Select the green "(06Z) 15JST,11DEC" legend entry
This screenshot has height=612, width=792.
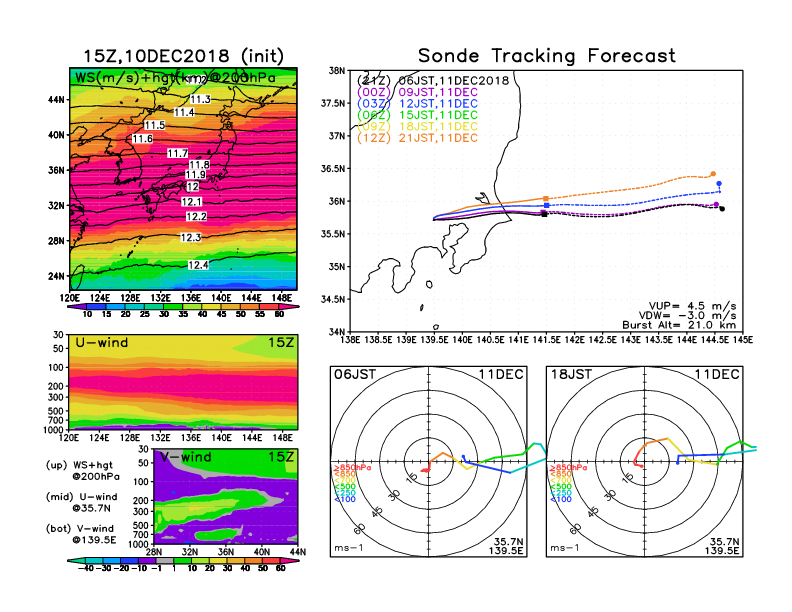click(417, 115)
